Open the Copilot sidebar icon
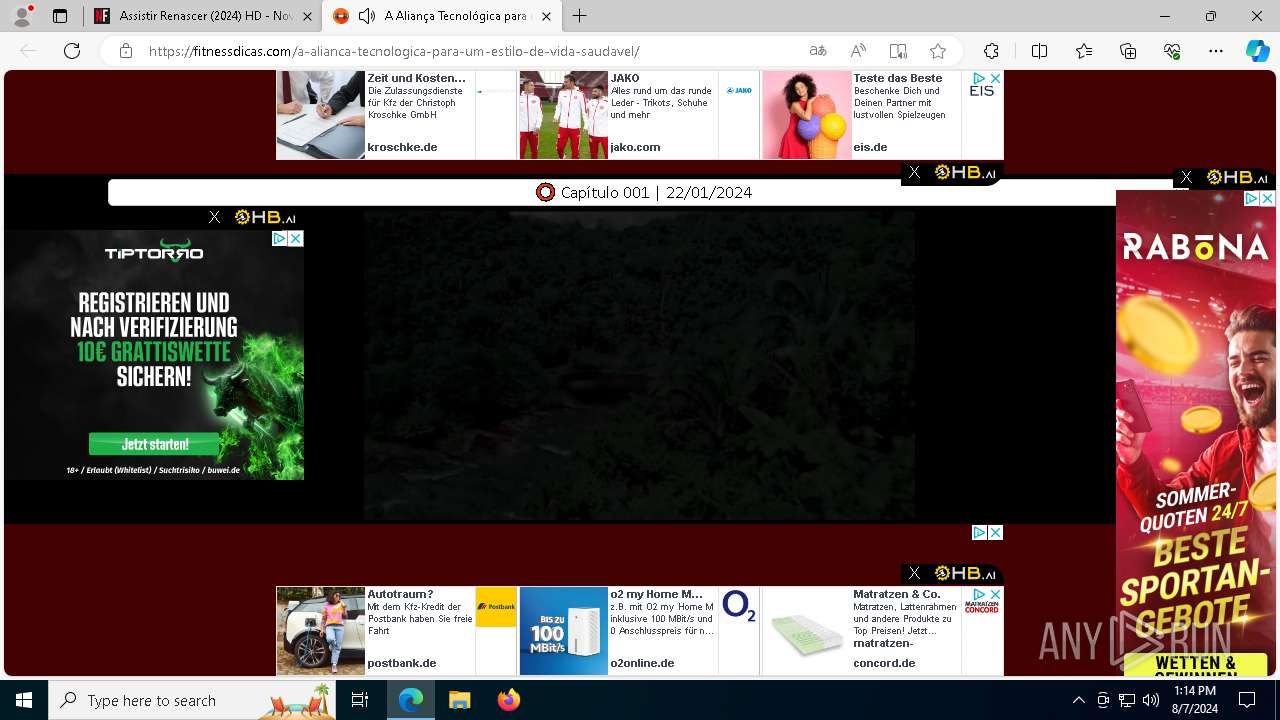 [x=1257, y=51]
